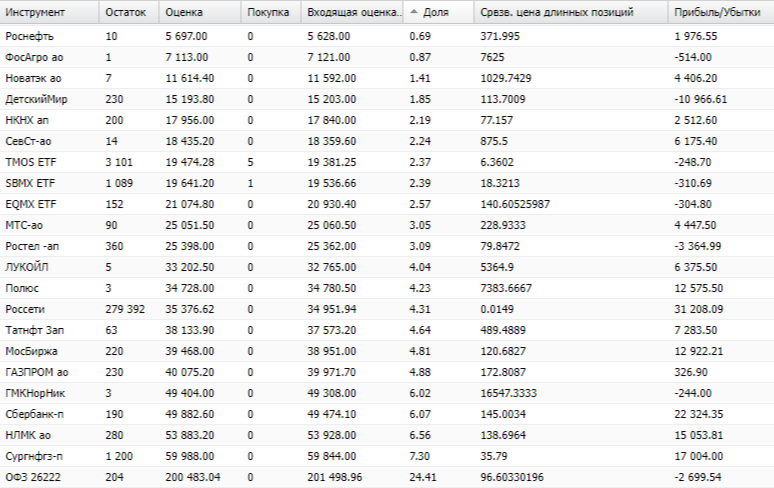
Task: Click the ДетскийМир loss -10 966.61
Action: click(700, 99)
